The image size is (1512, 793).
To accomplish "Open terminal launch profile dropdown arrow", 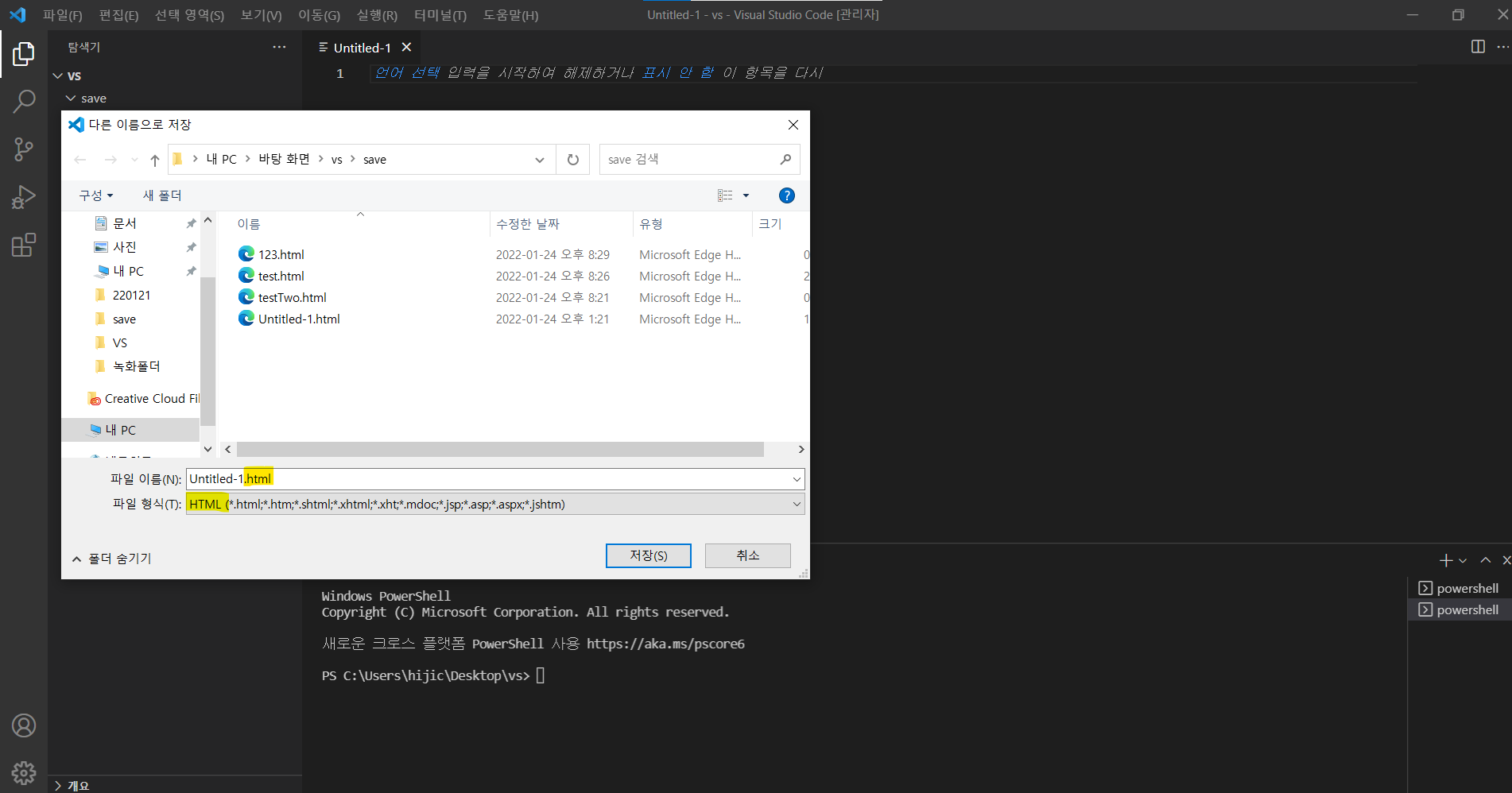I will [x=1463, y=560].
